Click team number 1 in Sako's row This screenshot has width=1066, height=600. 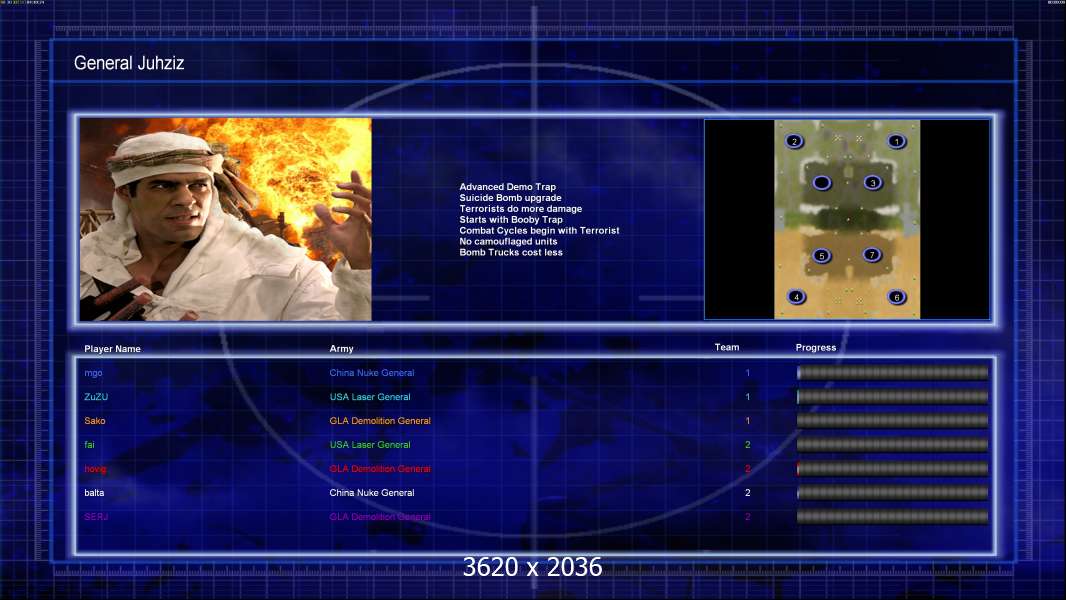pyautogui.click(x=748, y=421)
